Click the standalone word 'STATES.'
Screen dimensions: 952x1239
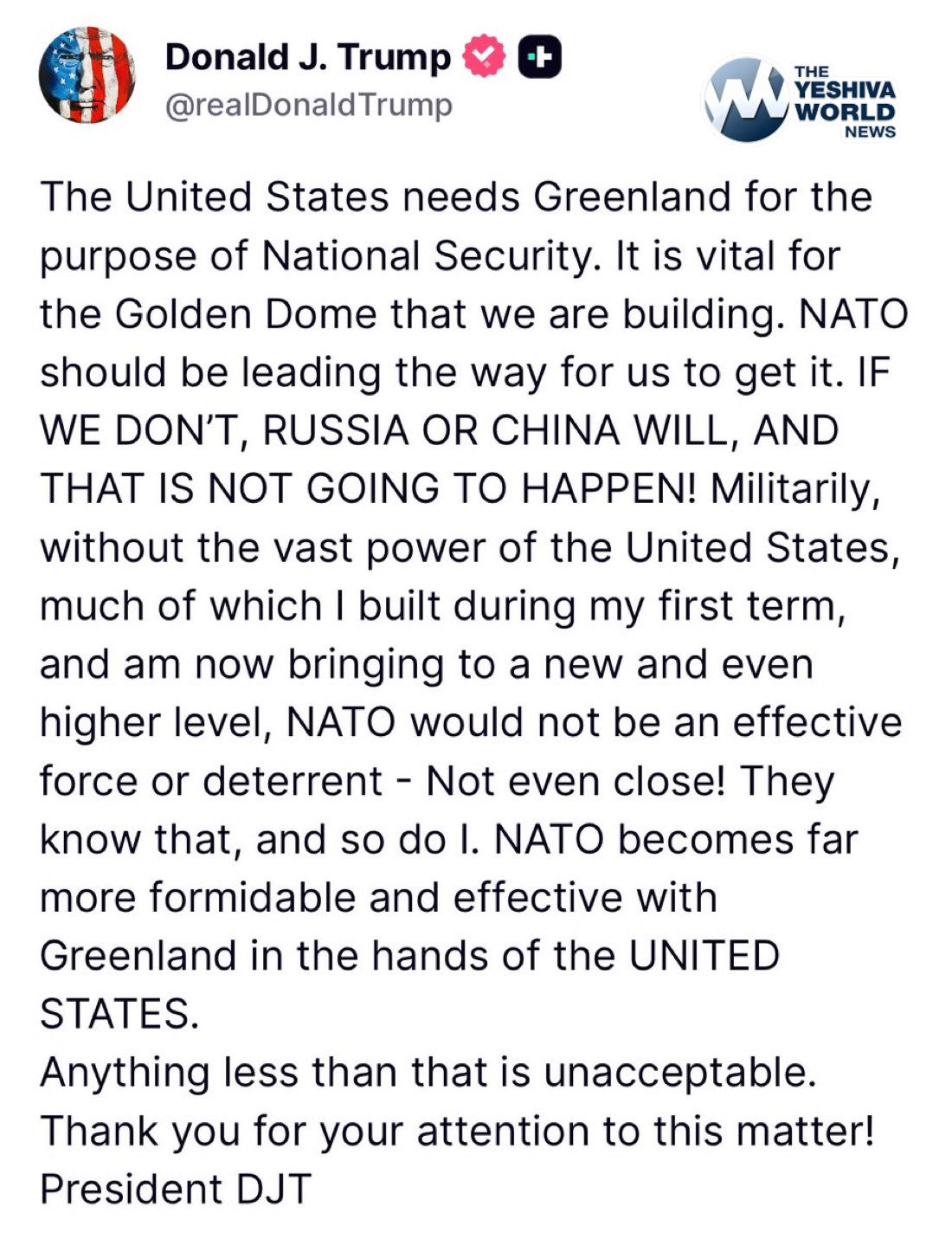point(119,1014)
